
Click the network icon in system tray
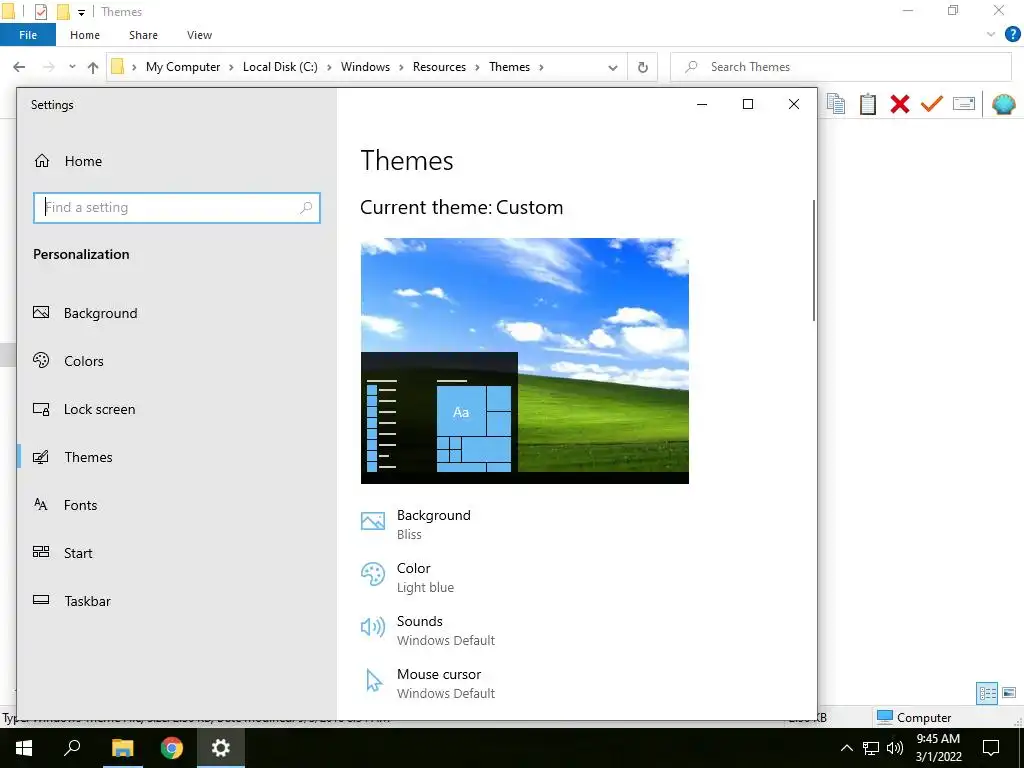point(871,748)
